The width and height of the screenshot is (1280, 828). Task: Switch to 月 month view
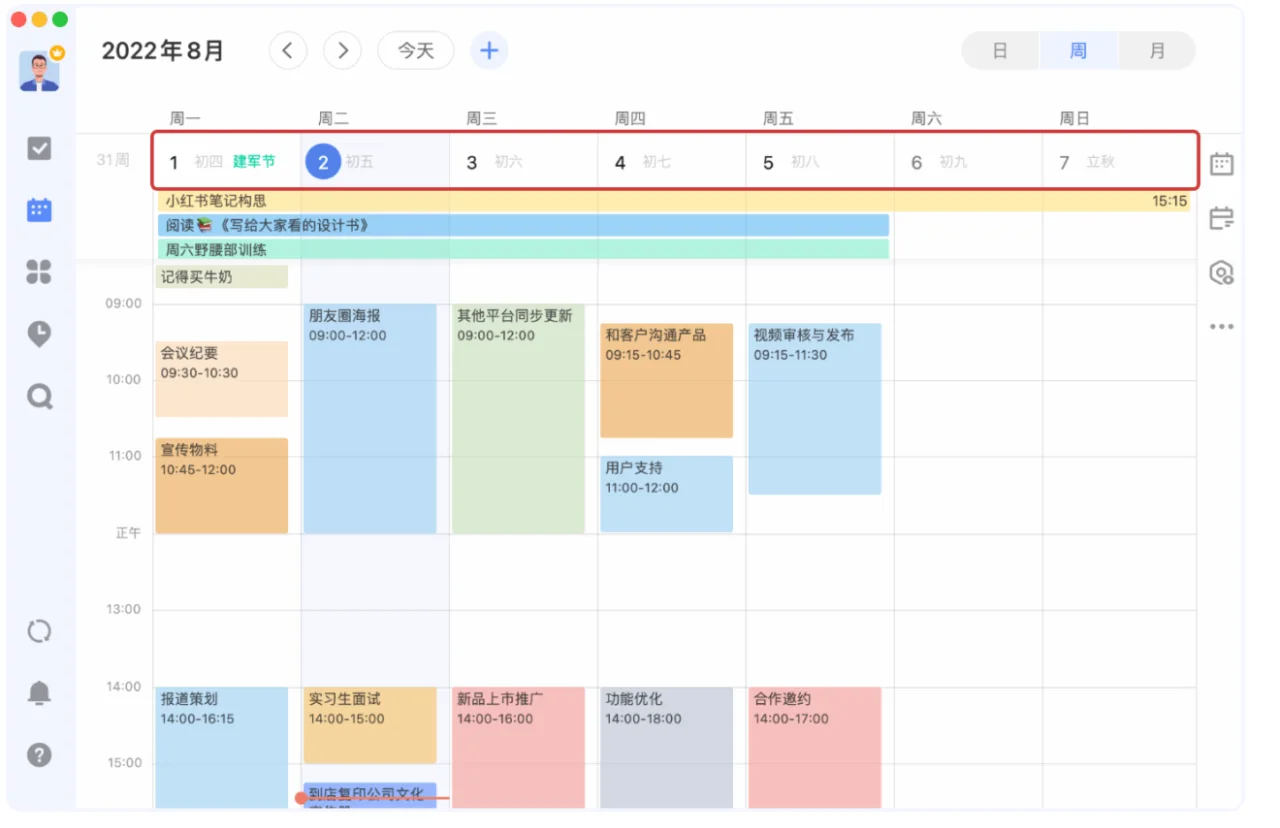click(x=1156, y=50)
